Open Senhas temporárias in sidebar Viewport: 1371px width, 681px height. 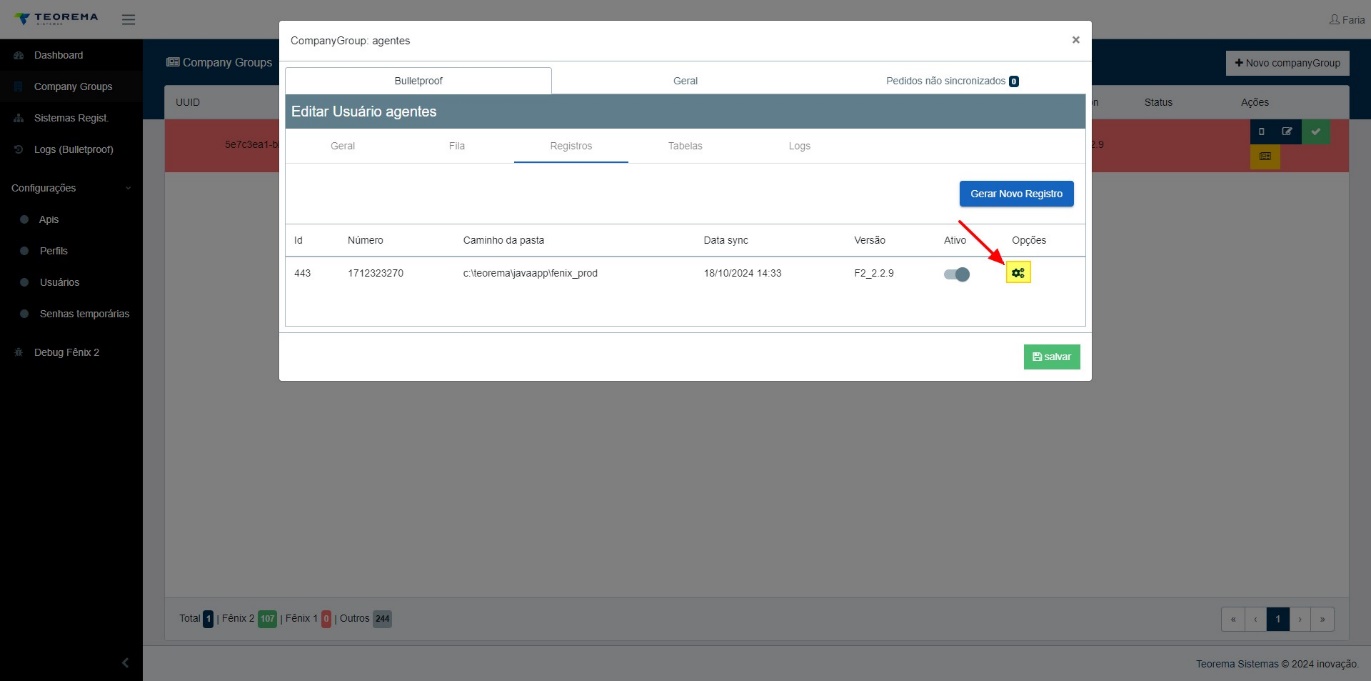[84, 314]
